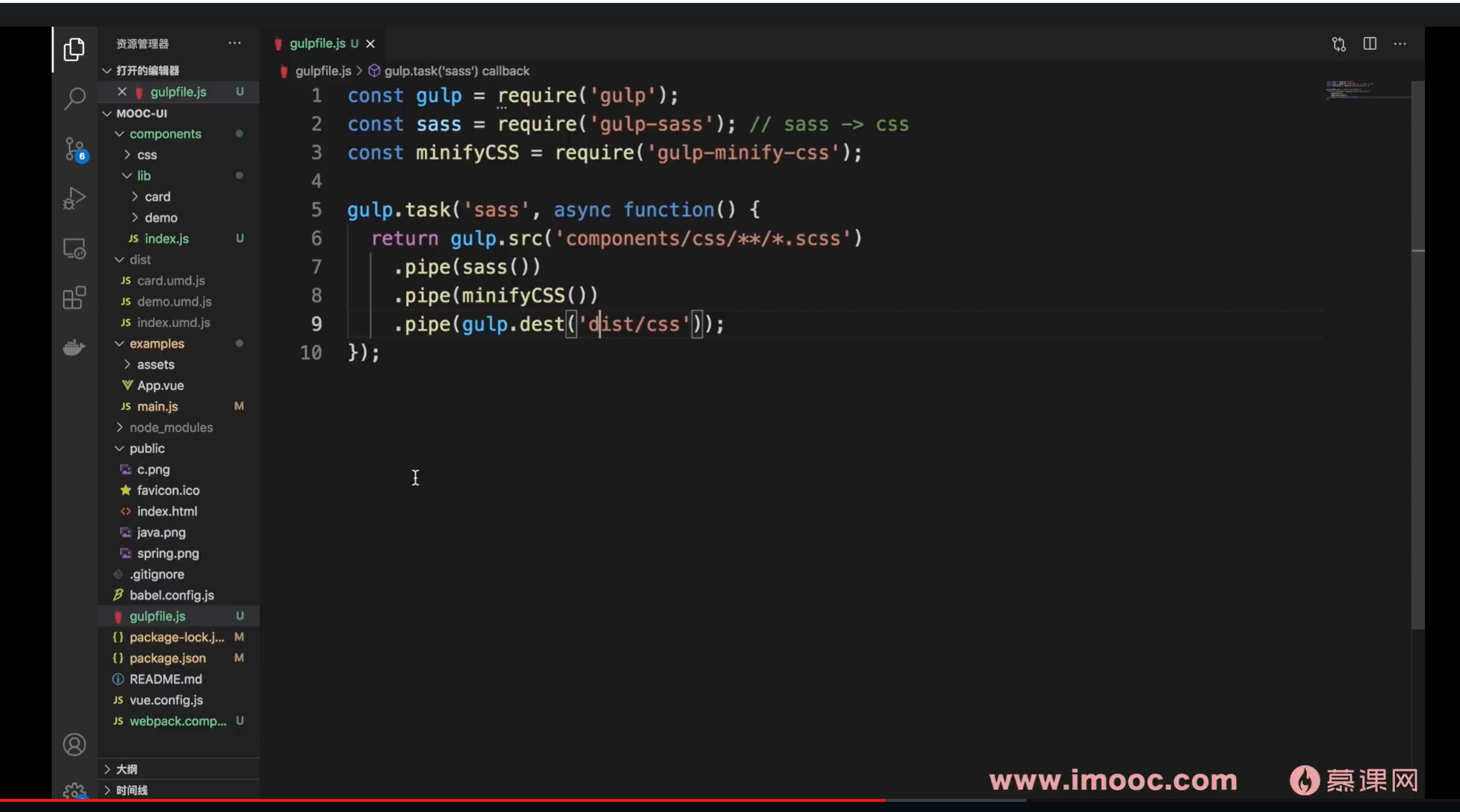Expand the 大纲 outline section
Viewport: 1460px width, 812px height.
click(127, 769)
